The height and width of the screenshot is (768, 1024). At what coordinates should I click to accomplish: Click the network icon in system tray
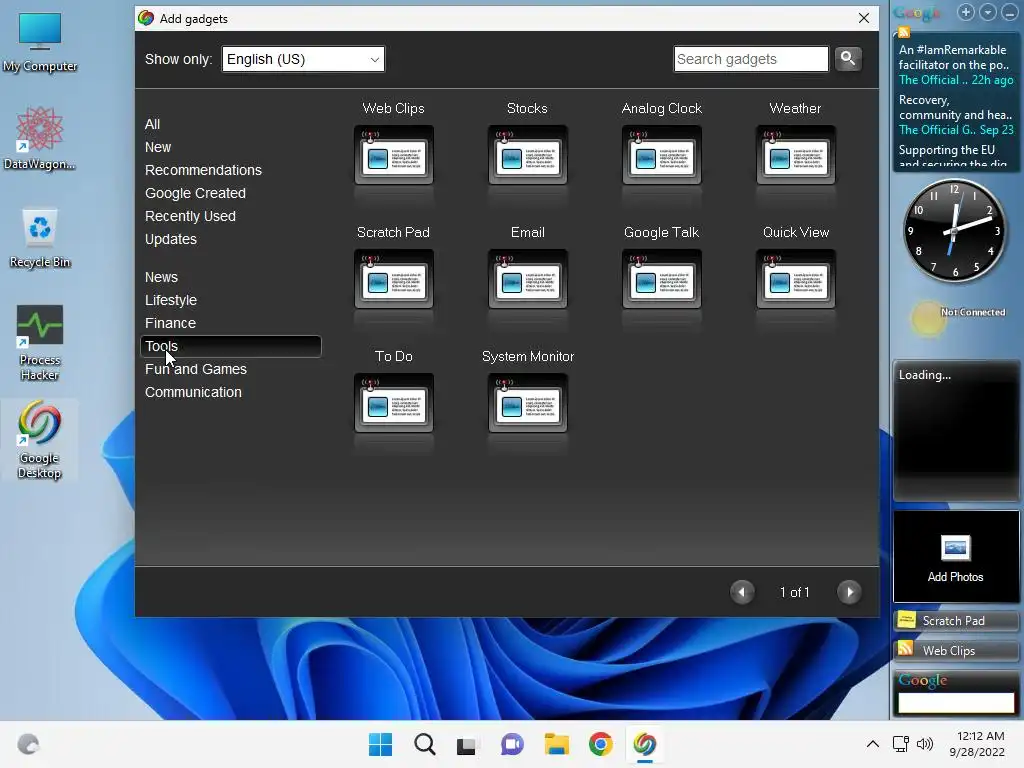[901, 744]
